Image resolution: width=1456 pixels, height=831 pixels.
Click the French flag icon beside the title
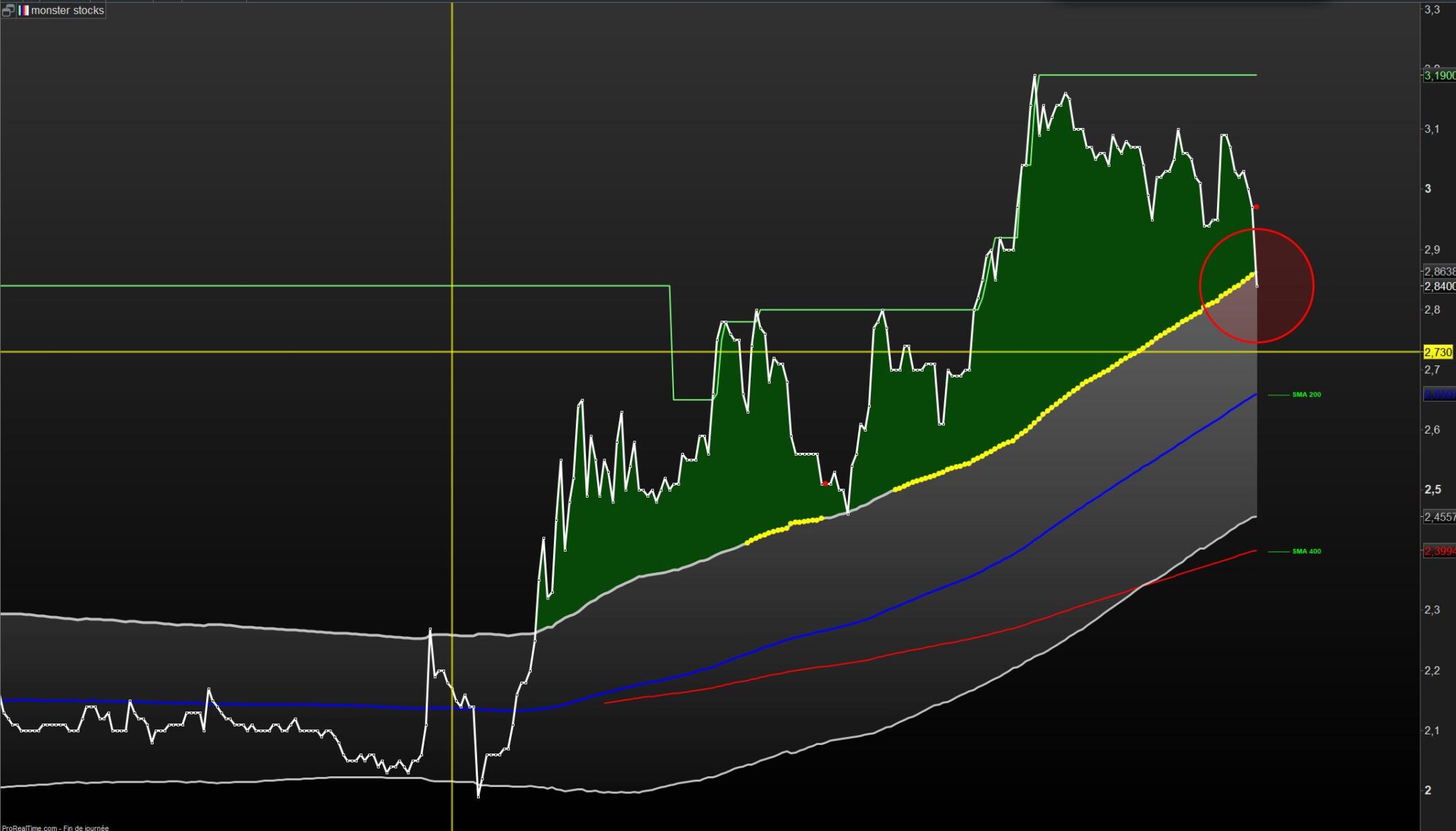point(23,11)
